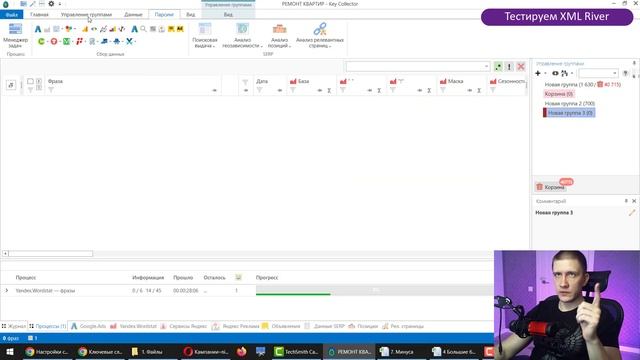The image size is (640, 360).
Task: Open Анализ неозависимости tool
Action: click(x=242, y=36)
